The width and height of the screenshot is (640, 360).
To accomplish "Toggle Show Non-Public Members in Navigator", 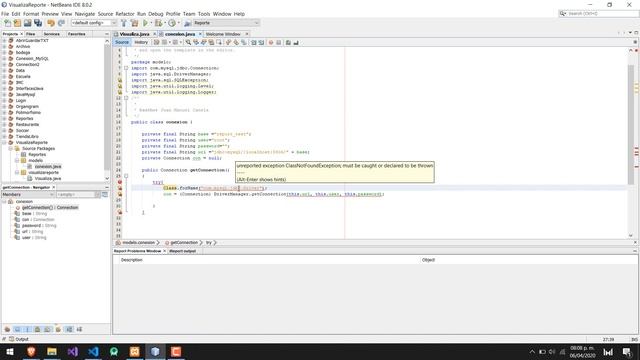I will (x=37, y=329).
